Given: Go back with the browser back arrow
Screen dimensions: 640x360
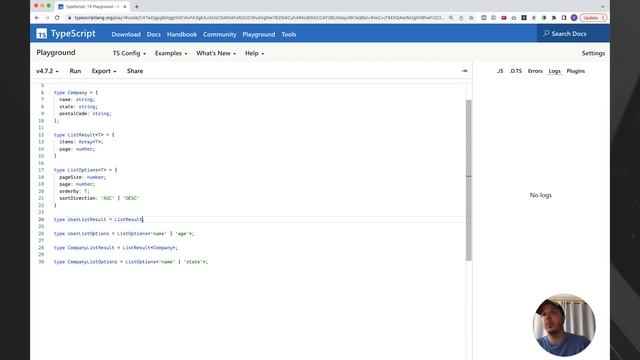Looking at the screenshot, I should 37,18.
